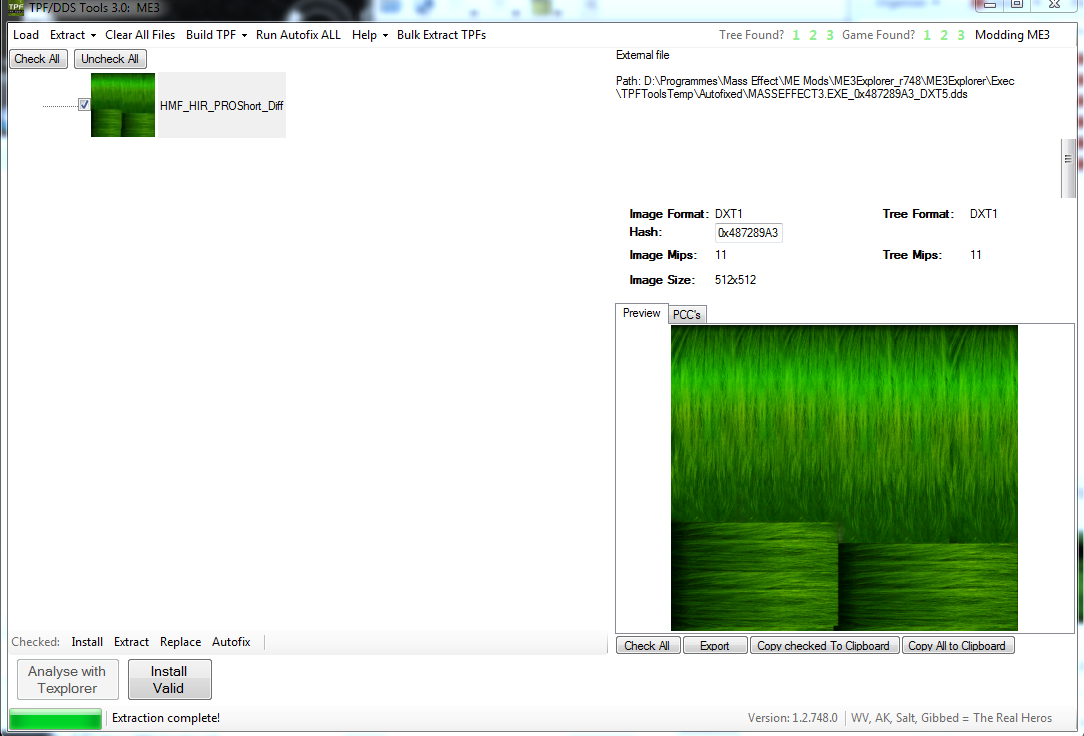
Task: Click Clear All Files
Action: point(140,35)
